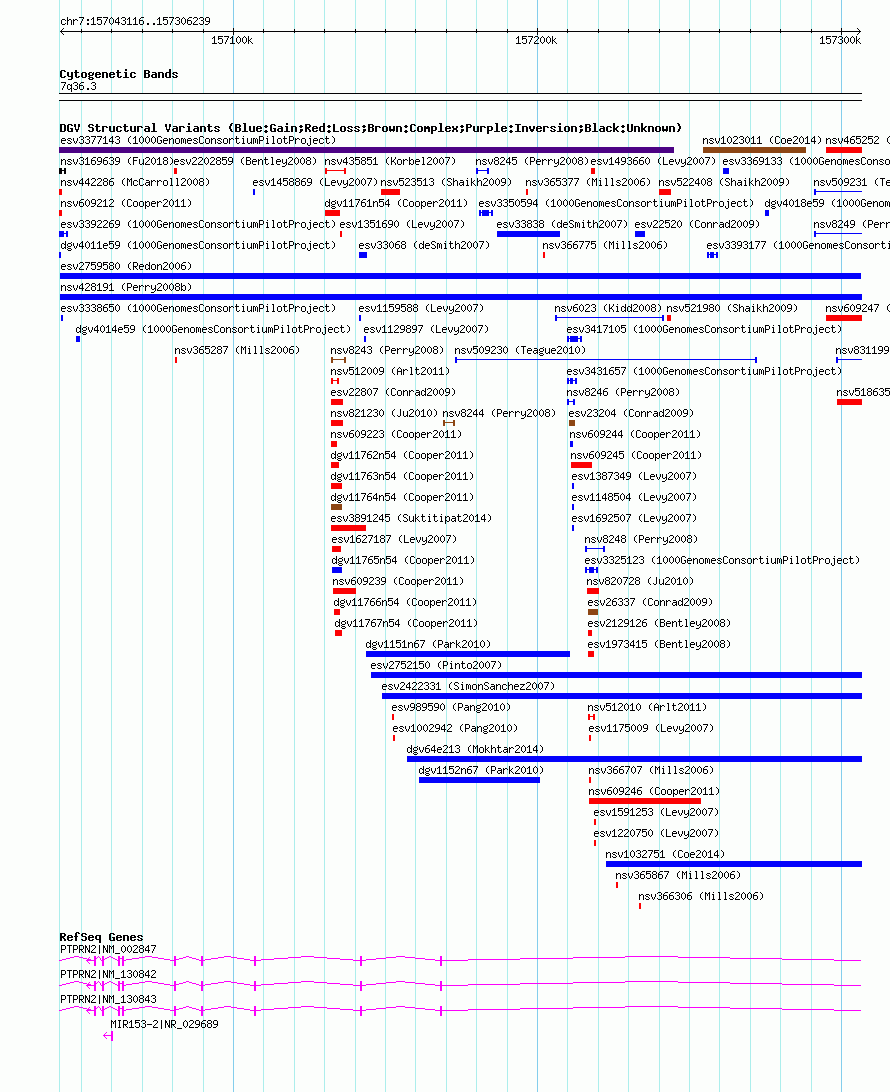This screenshot has height=1092, width=890.
Task: Click the esv2759580 (Redon2006) blue gain bar
Action: point(460,276)
